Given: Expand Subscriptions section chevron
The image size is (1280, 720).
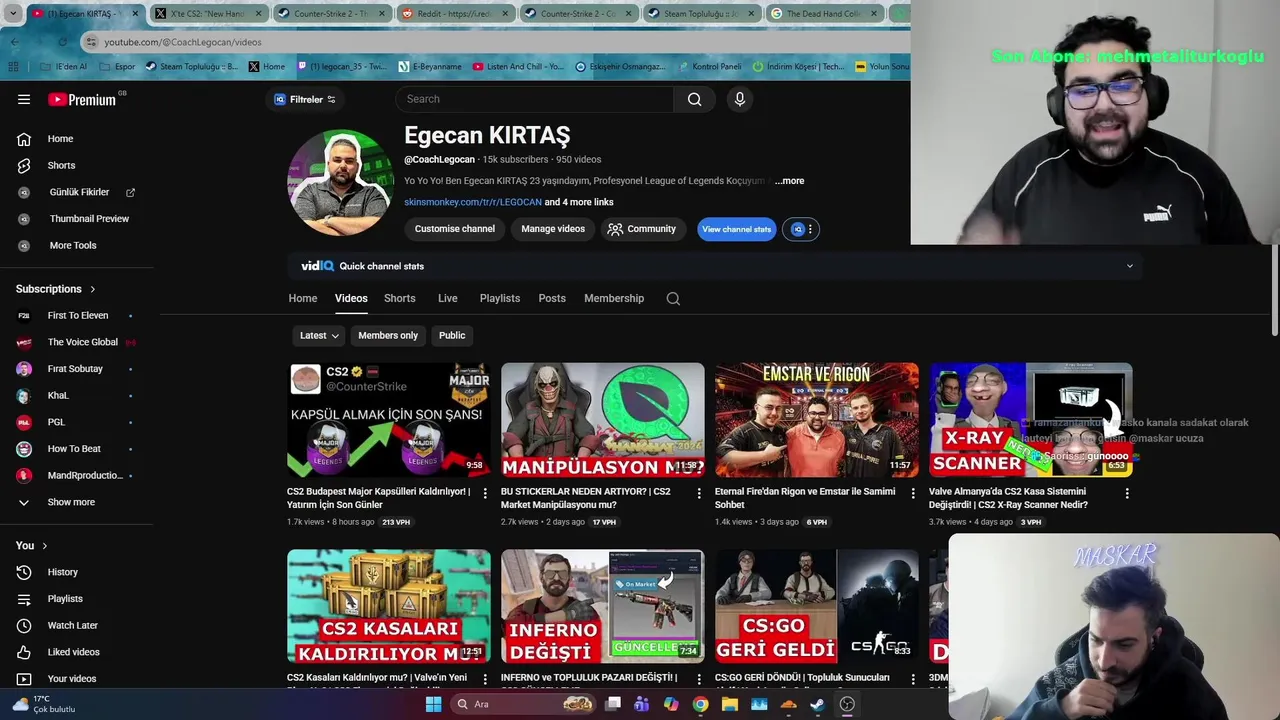Looking at the screenshot, I should tap(93, 289).
